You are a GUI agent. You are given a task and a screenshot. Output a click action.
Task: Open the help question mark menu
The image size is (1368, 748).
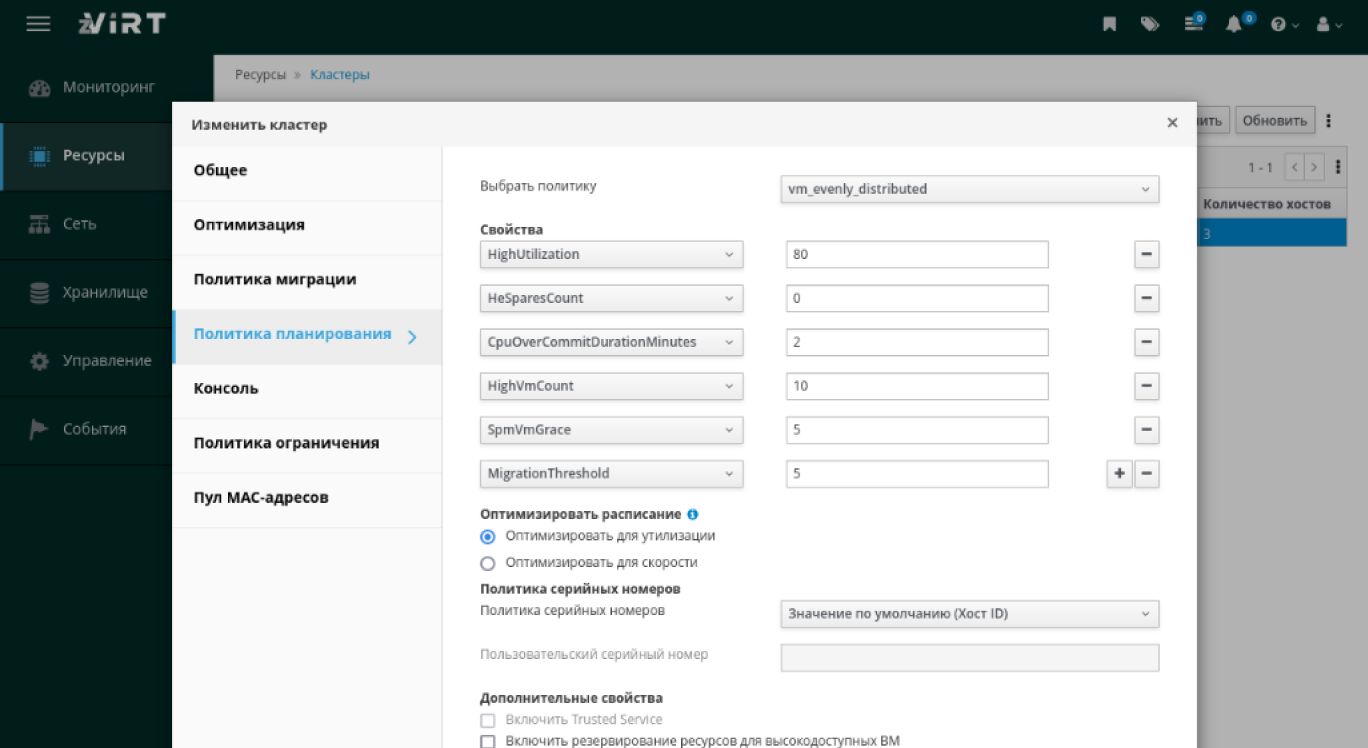click(x=1283, y=25)
